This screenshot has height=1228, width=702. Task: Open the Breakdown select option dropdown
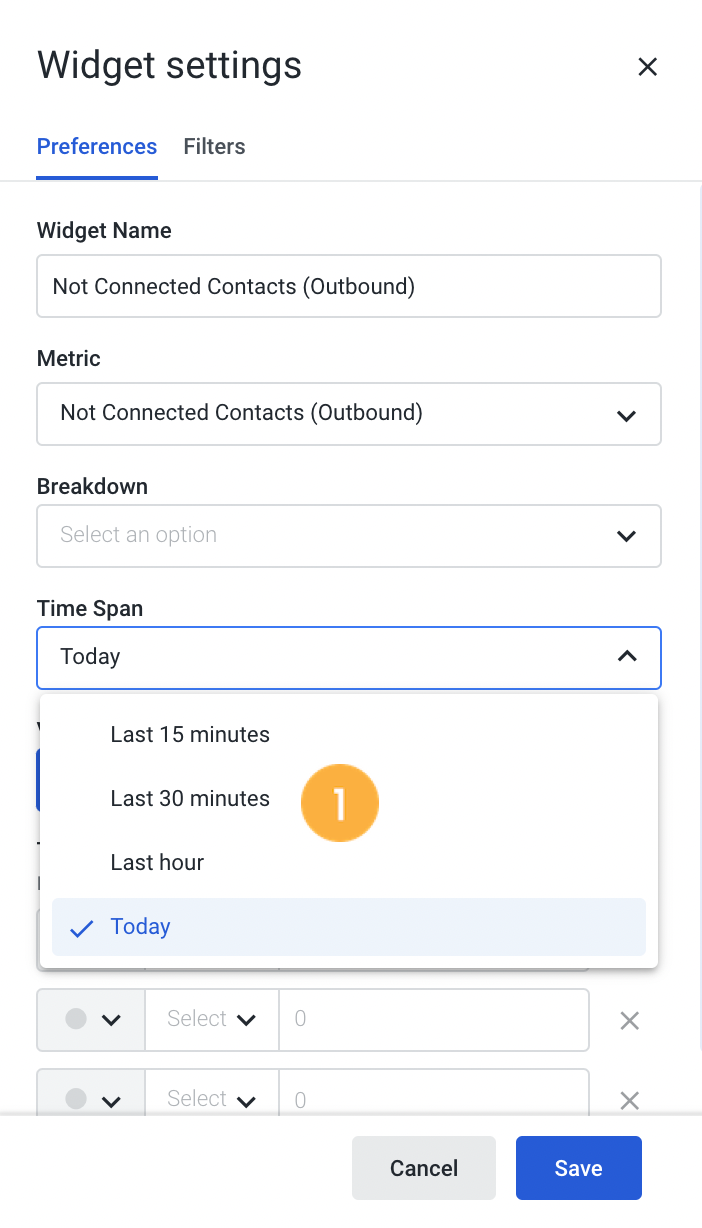(349, 535)
